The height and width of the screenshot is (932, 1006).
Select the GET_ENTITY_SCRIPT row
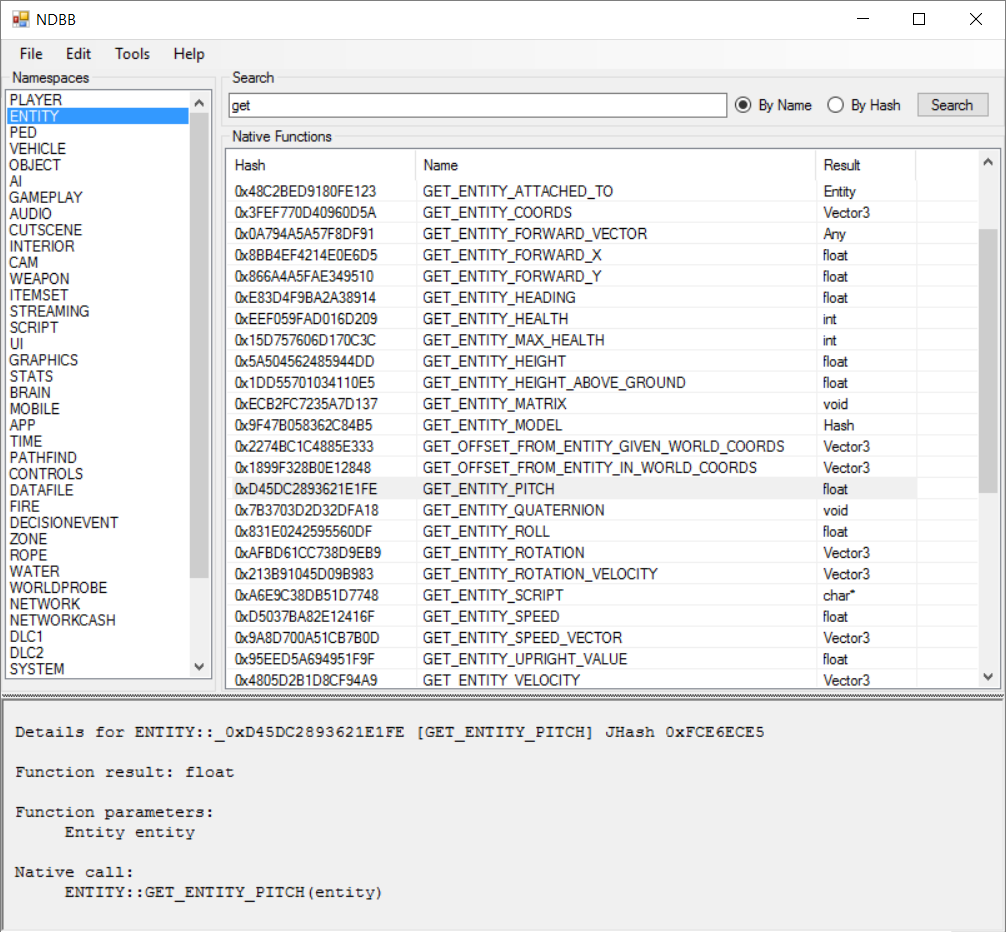(x=571, y=595)
